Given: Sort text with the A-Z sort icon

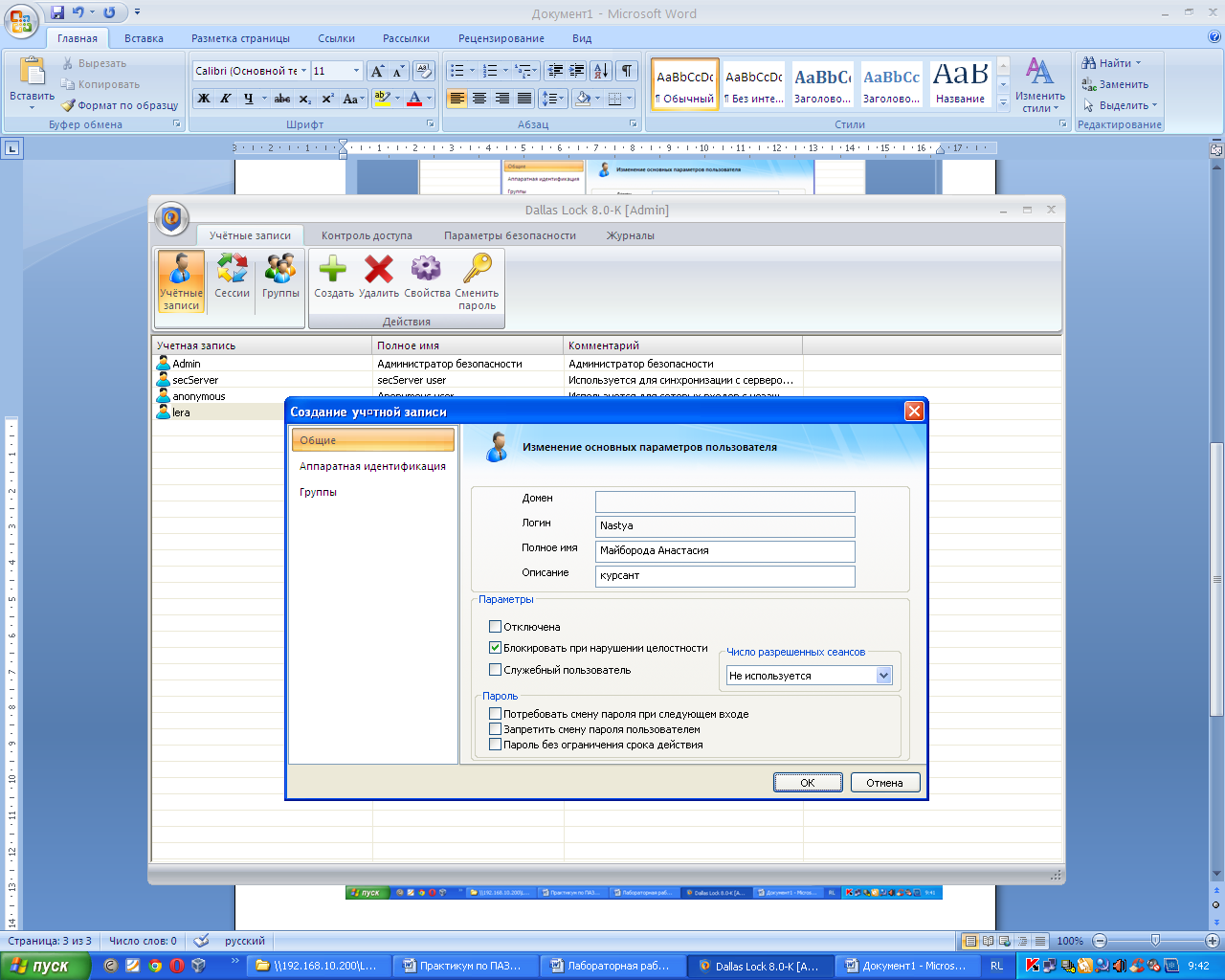Looking at the screenshot, I should (601, 71).
